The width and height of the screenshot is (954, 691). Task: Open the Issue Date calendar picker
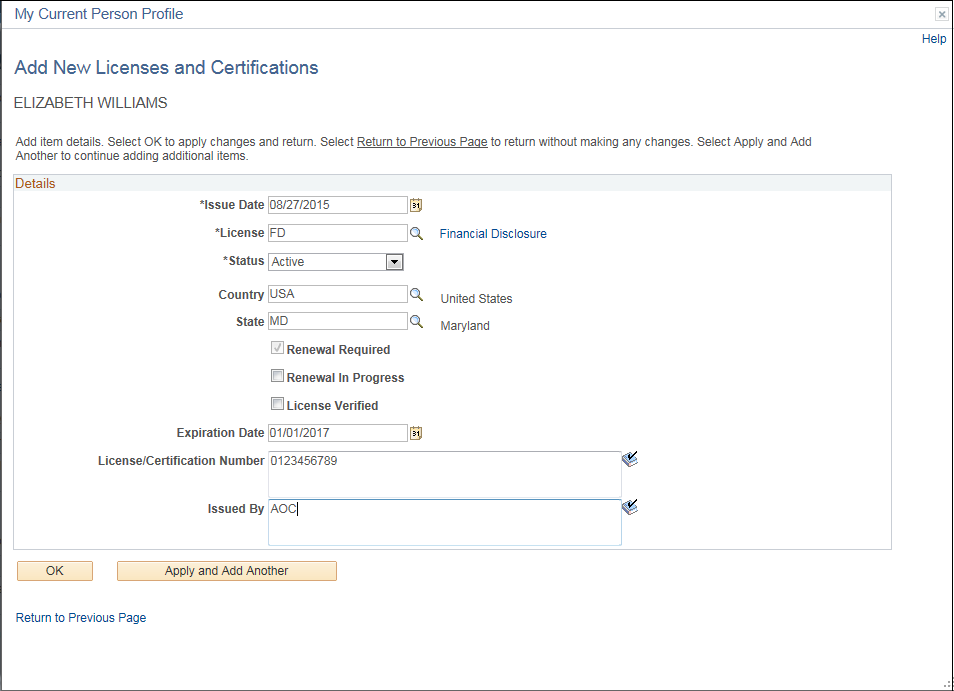(x=416, y=205)
